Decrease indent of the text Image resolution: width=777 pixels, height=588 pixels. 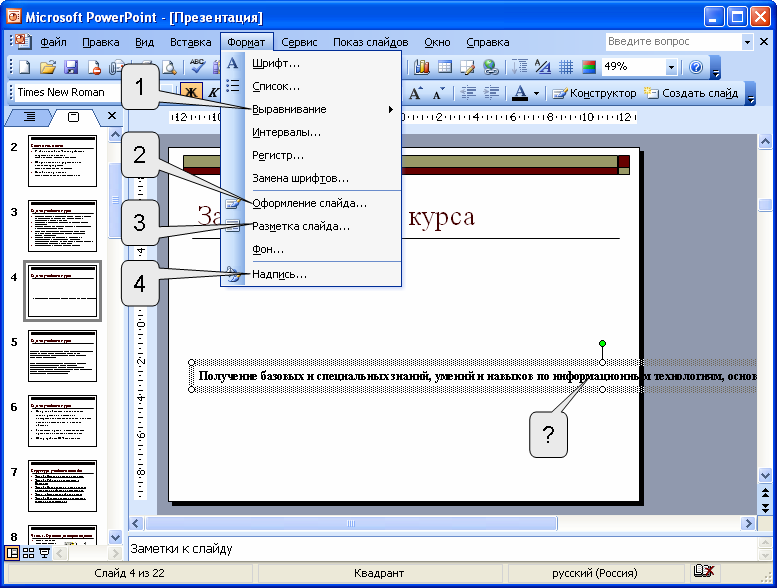pyautogui.click(x=468, y=93)
